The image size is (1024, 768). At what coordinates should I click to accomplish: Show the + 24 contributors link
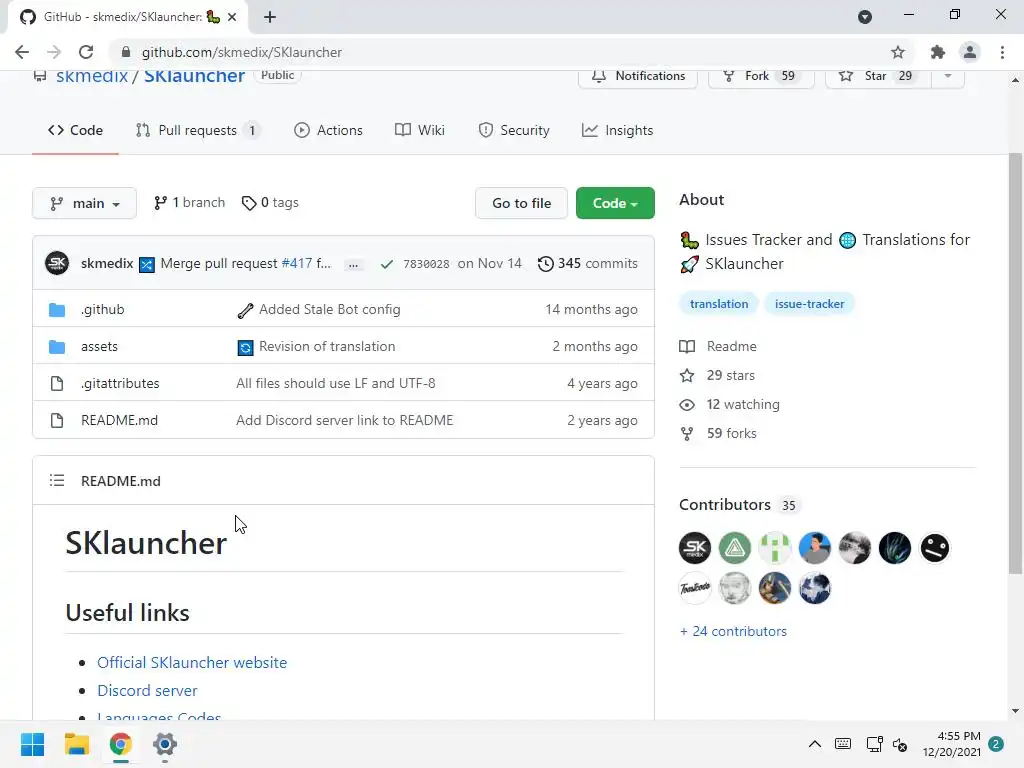[733, 632]
